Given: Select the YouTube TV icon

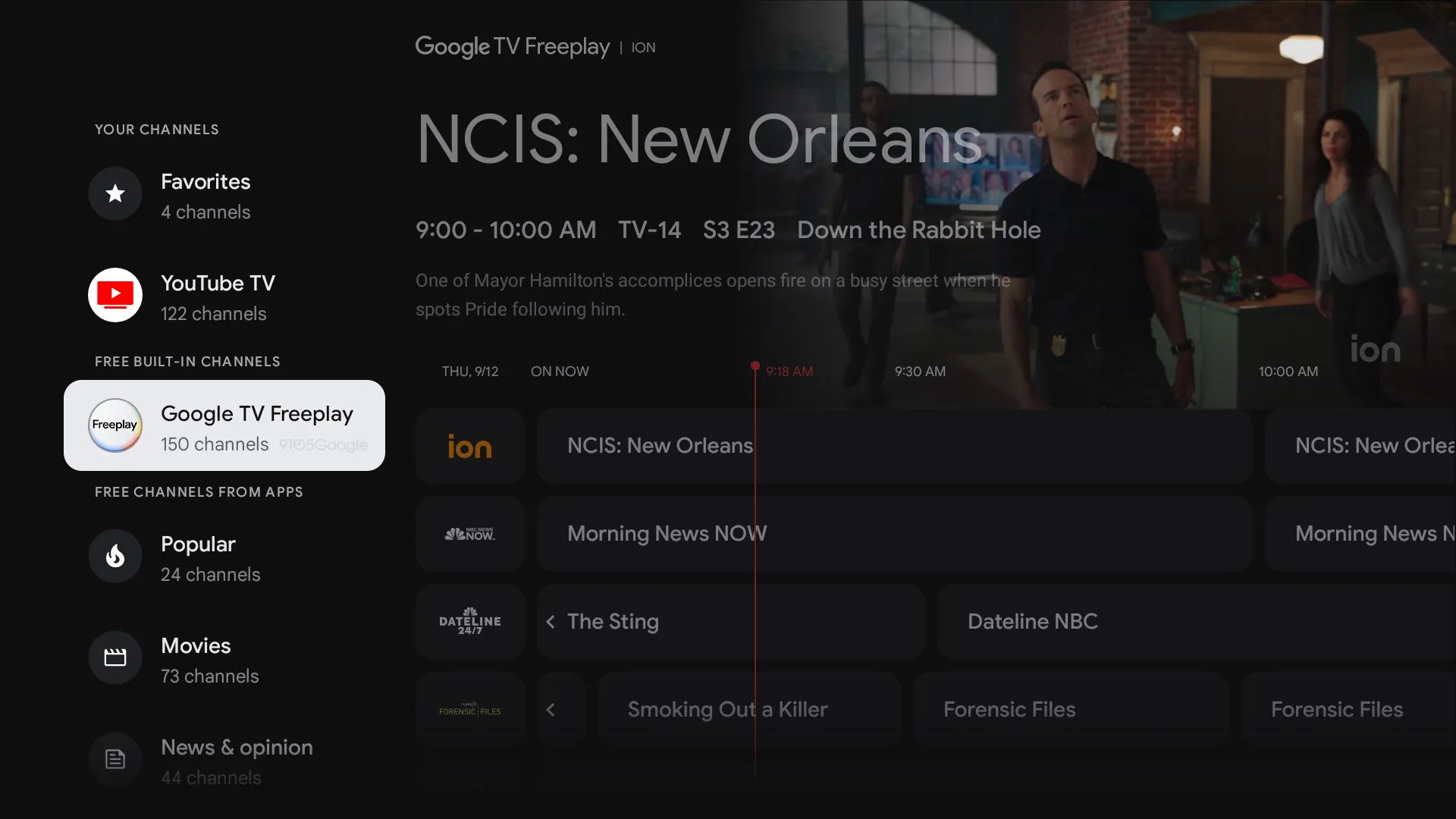Looking at the screenshot, I should point(116,294).
